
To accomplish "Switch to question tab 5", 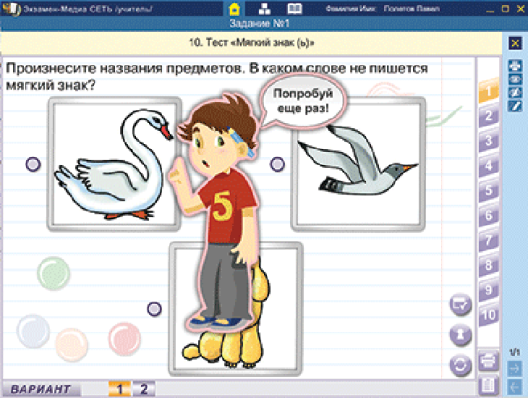I will pyautogui.click(x=489, y=190).
